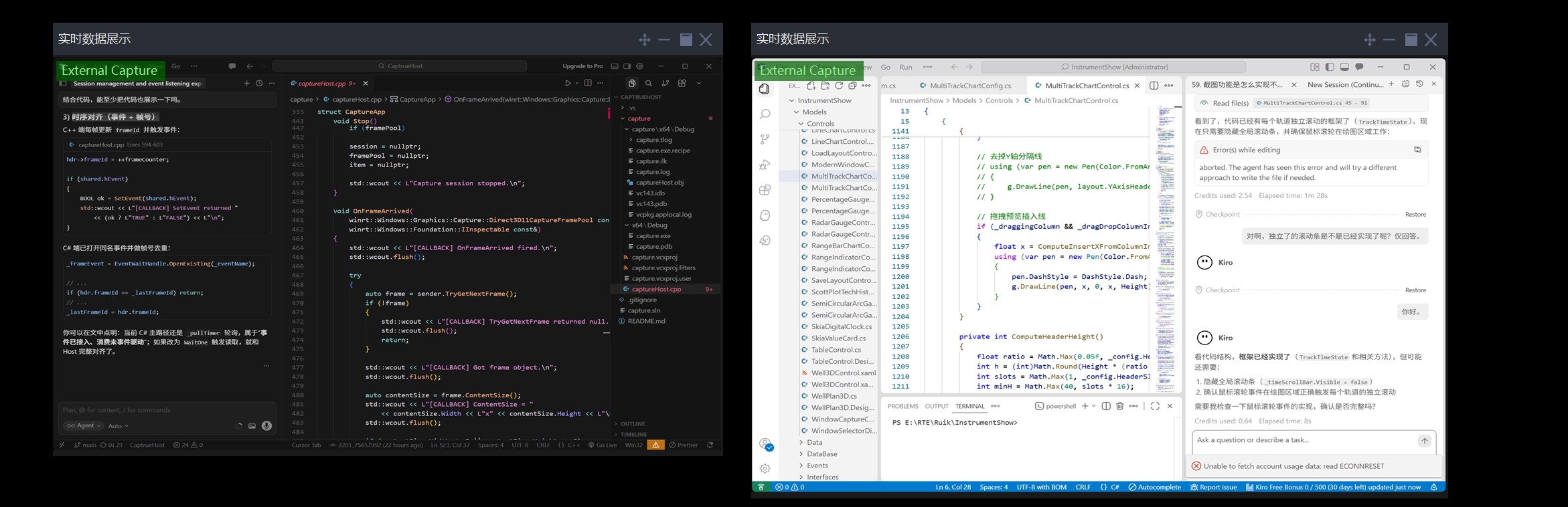Screen dimensions: 1568x507
Task: Open Run and Debug in Kiro activity bar
Action: click(x=765, y=165)
